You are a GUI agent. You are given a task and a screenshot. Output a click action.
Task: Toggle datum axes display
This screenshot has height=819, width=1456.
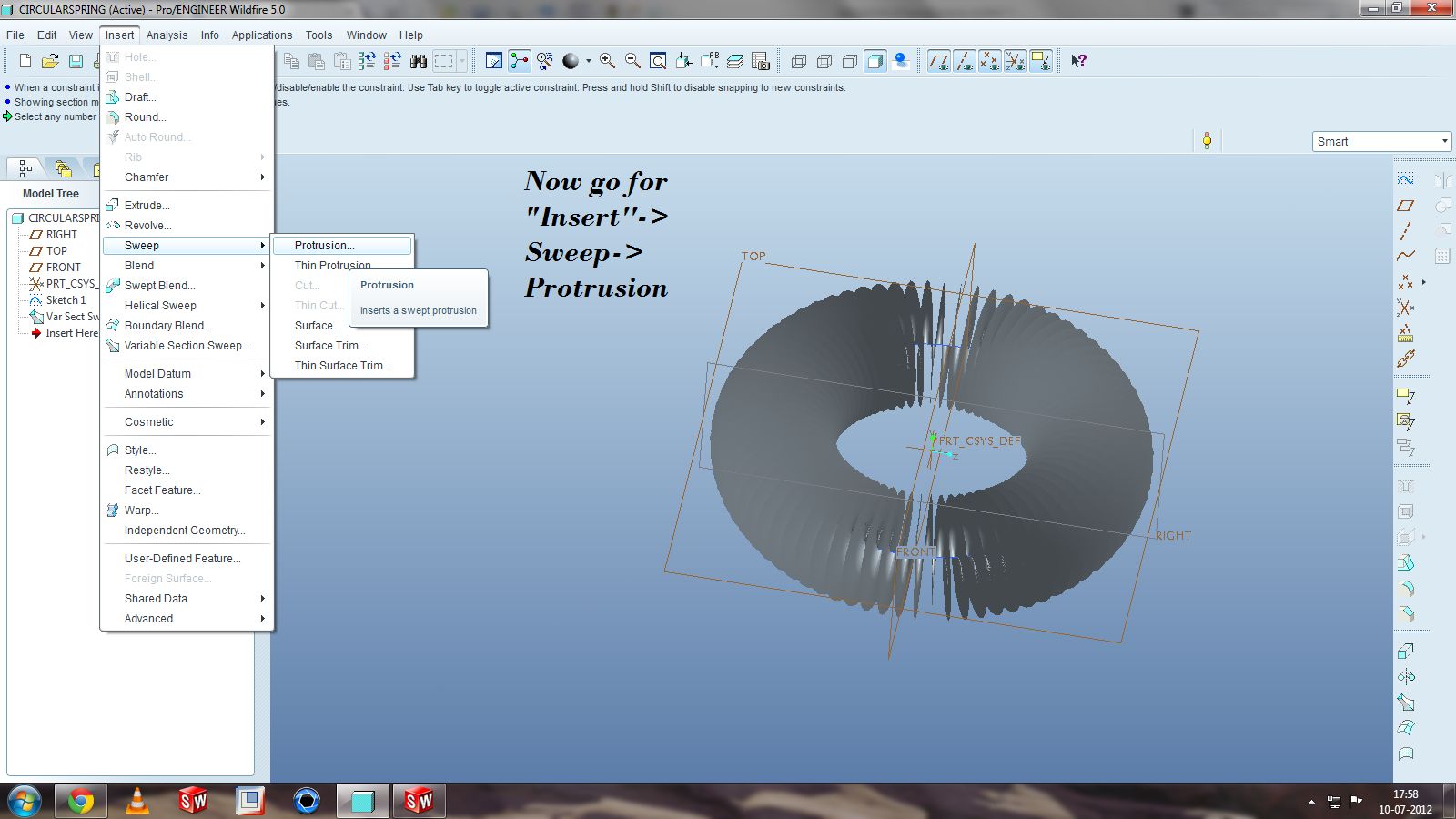pos(964,61)
